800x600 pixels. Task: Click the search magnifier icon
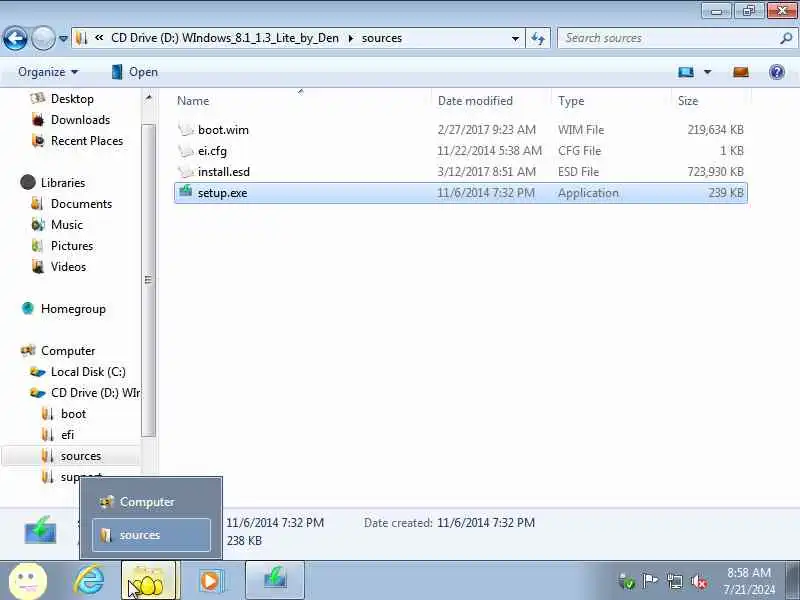point(786,38)
